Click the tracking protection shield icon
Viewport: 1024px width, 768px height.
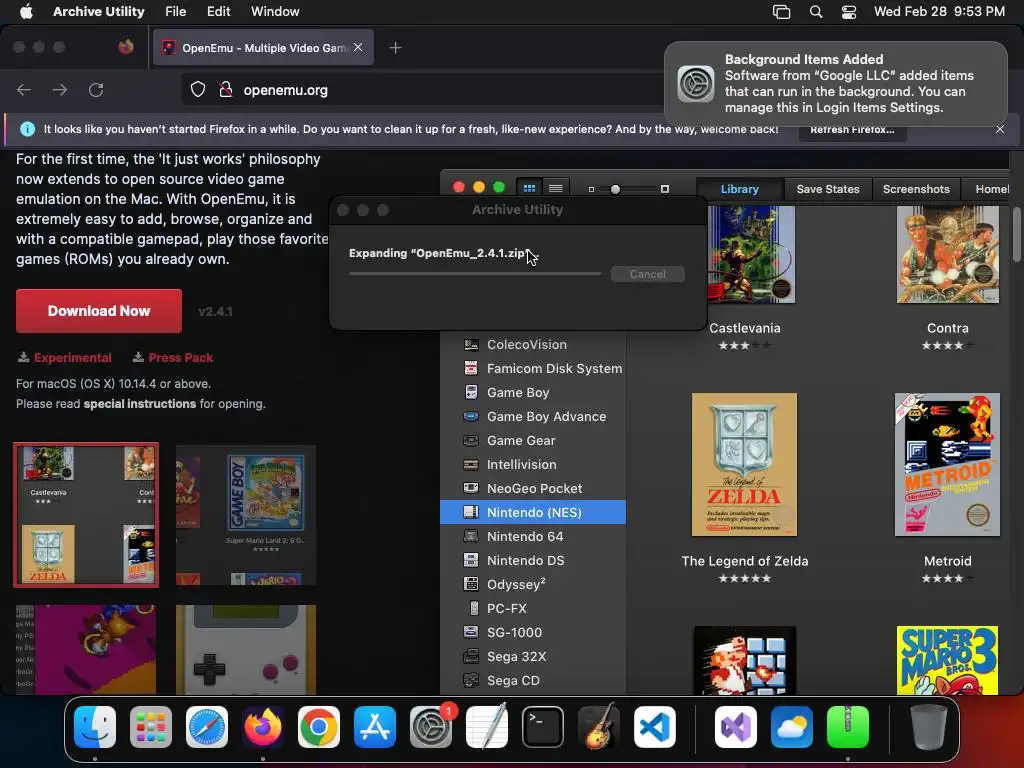click(198, 89)
